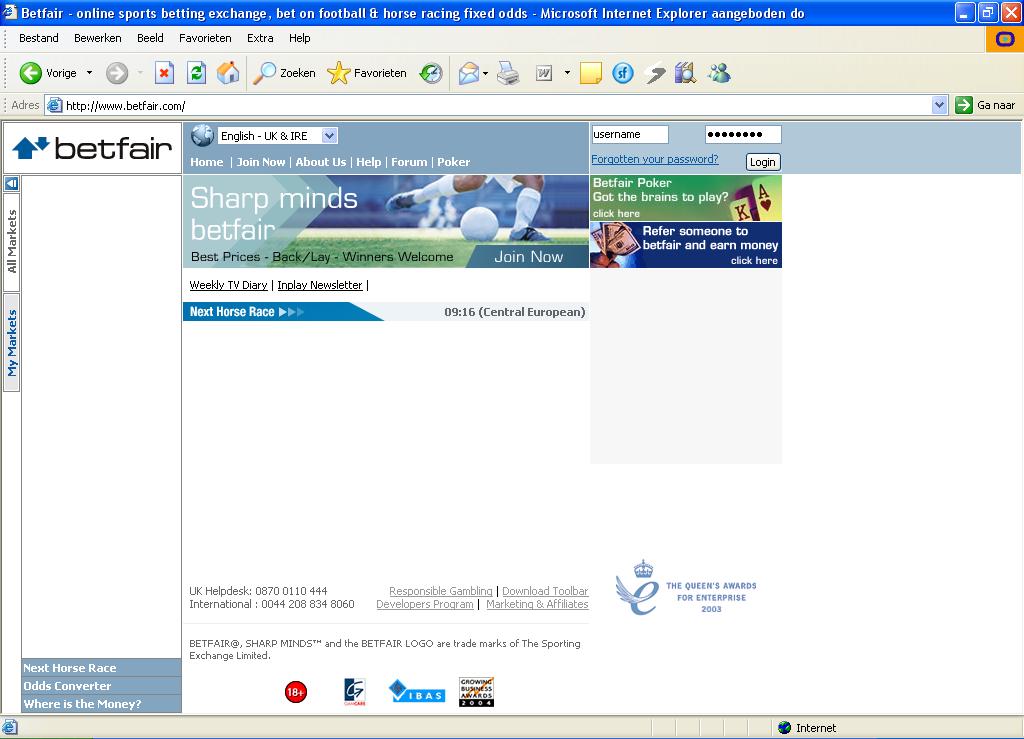The image size is (1024, 739).
Task: Open the About Us nav link
Action: [321, 162]
